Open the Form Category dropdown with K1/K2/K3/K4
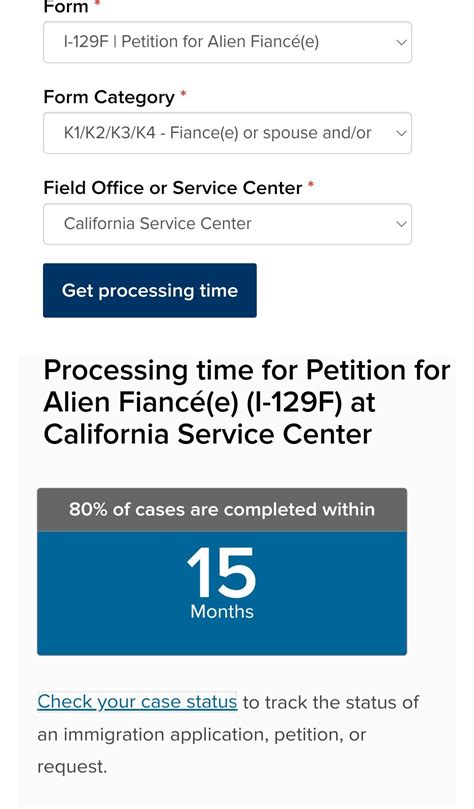 (x=227, y=133)
